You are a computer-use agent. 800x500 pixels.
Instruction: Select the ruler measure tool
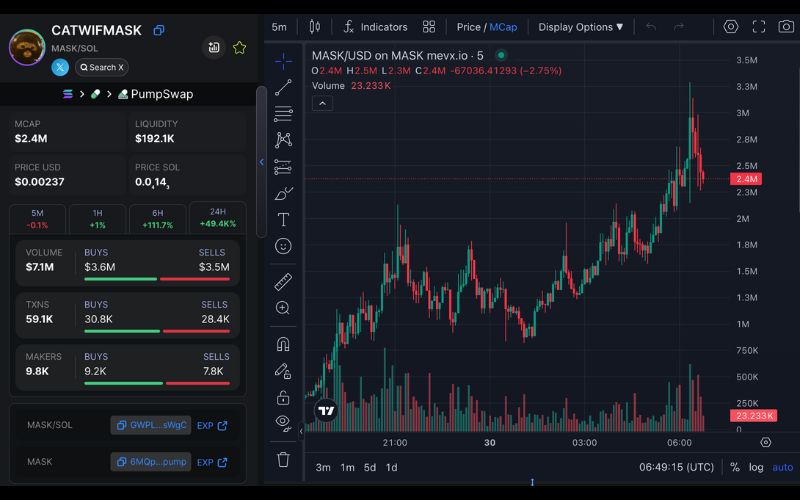[x=283, y=282]
